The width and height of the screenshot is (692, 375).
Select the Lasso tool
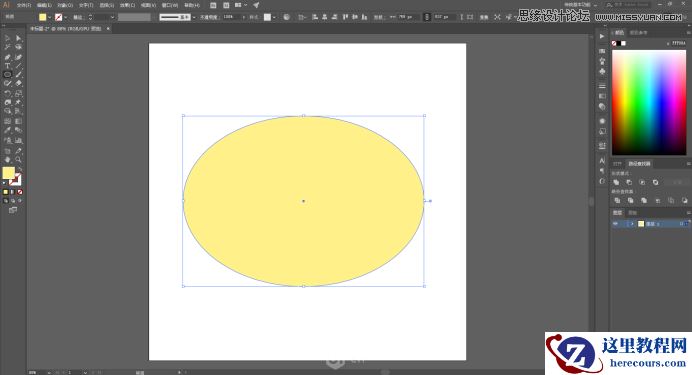point(19,47)
